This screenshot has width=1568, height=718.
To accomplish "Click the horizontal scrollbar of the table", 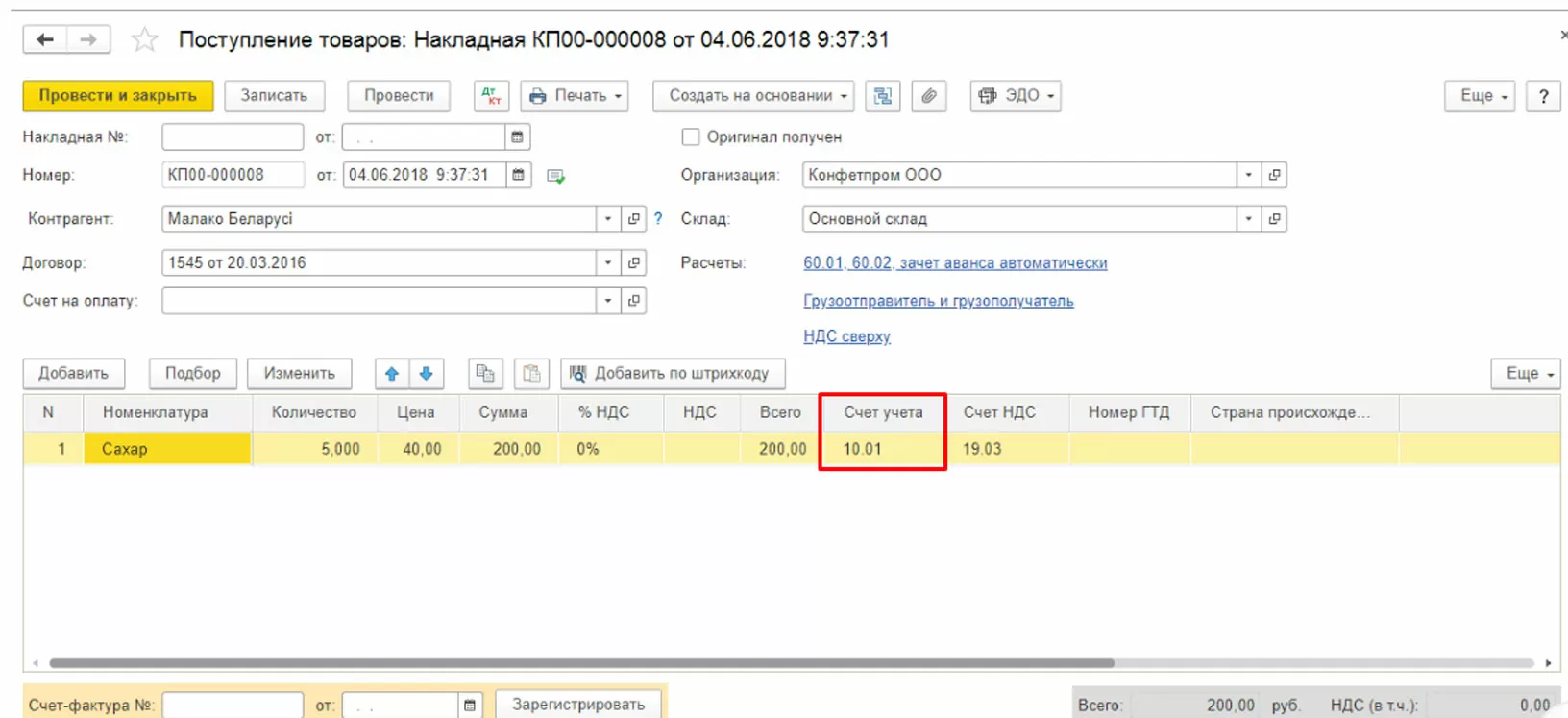I will tap(581, 663).
